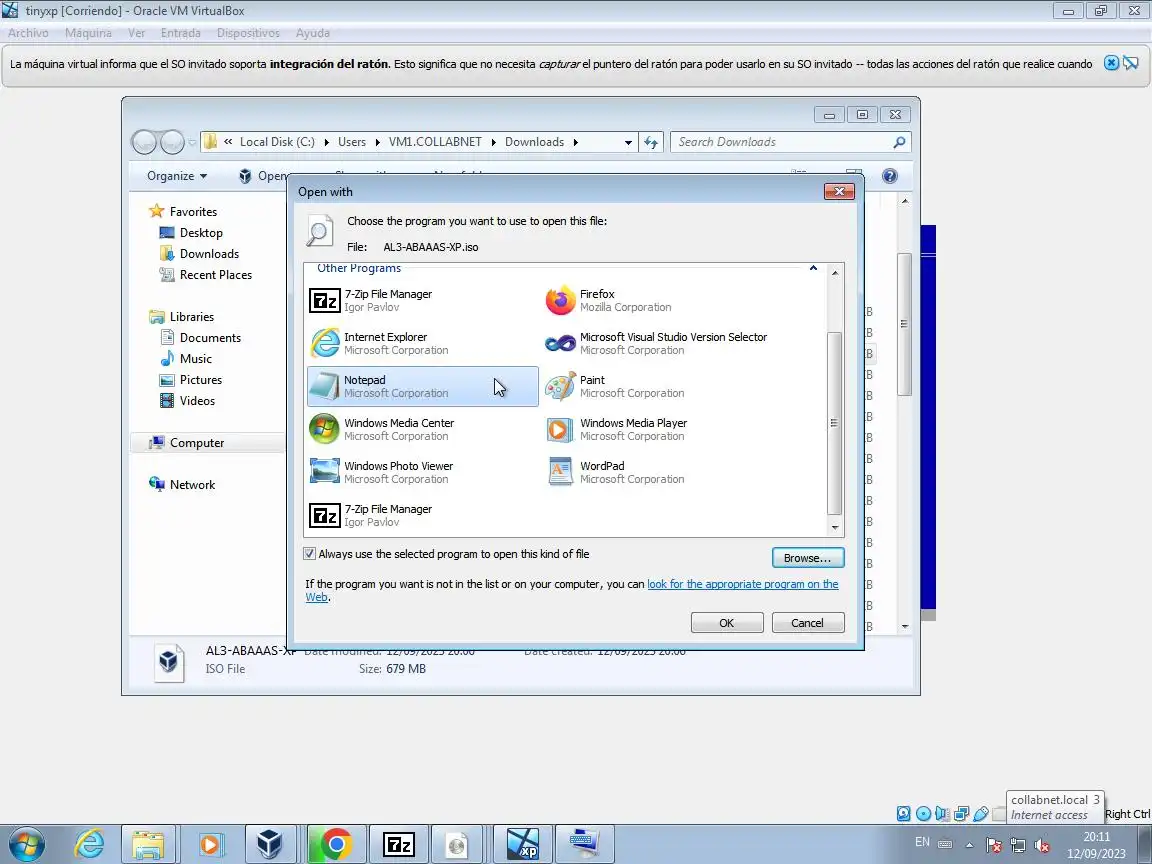
Task: Open Windows Explorer from the taskbar
Action: 148,845
